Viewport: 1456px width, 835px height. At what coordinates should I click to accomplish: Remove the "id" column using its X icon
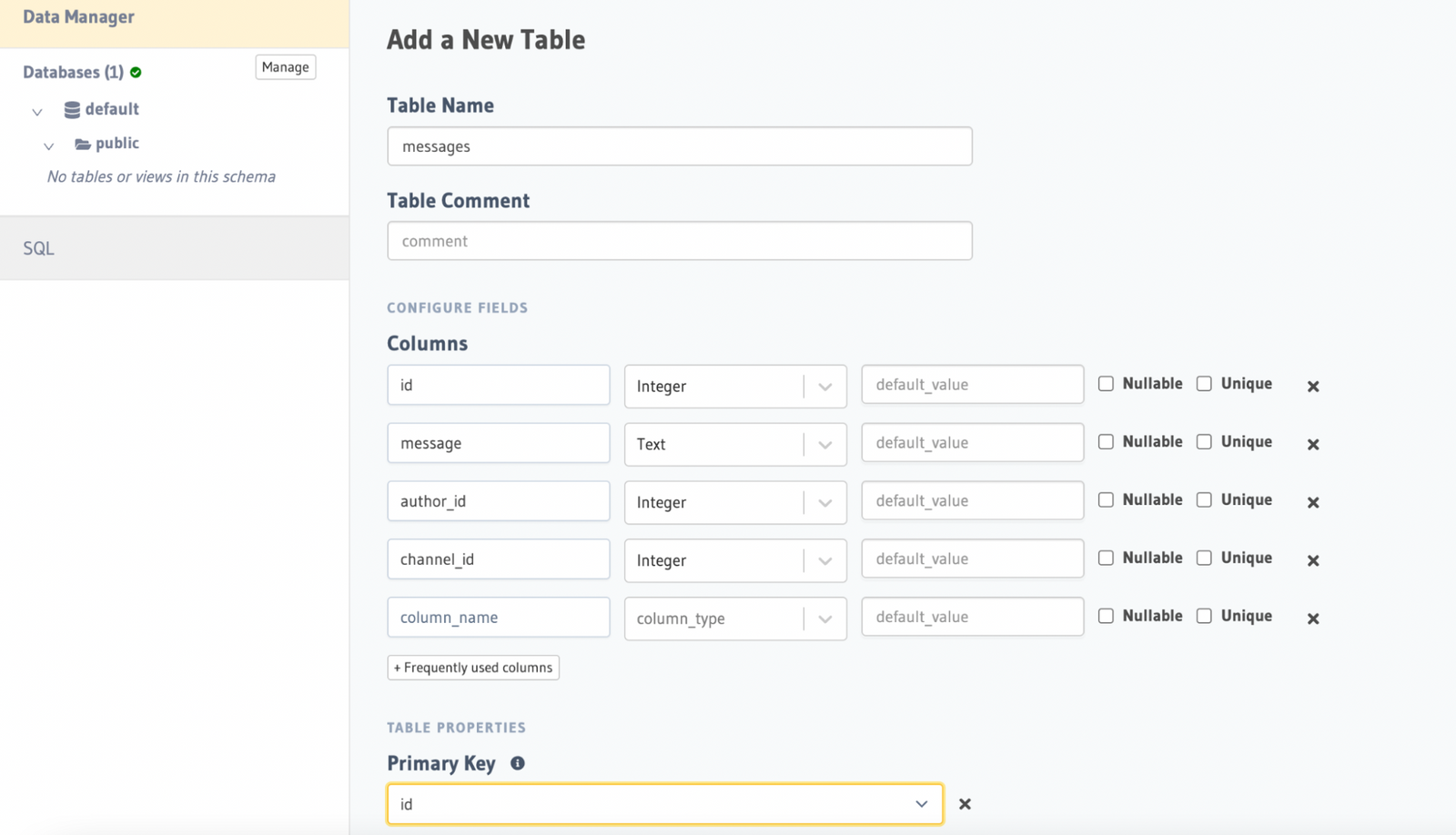(1313, 386)
